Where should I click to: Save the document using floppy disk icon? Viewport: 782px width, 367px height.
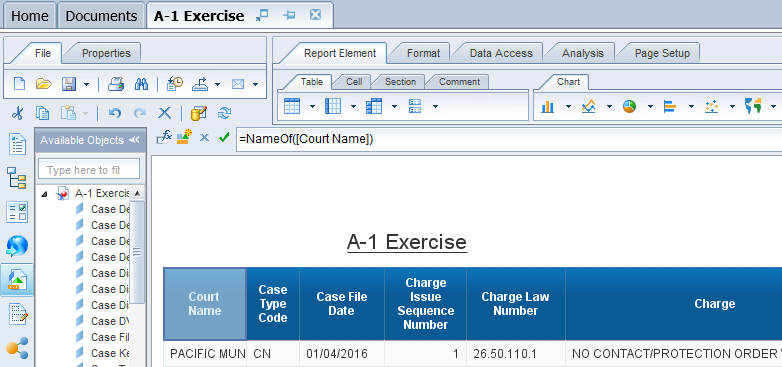68,84
